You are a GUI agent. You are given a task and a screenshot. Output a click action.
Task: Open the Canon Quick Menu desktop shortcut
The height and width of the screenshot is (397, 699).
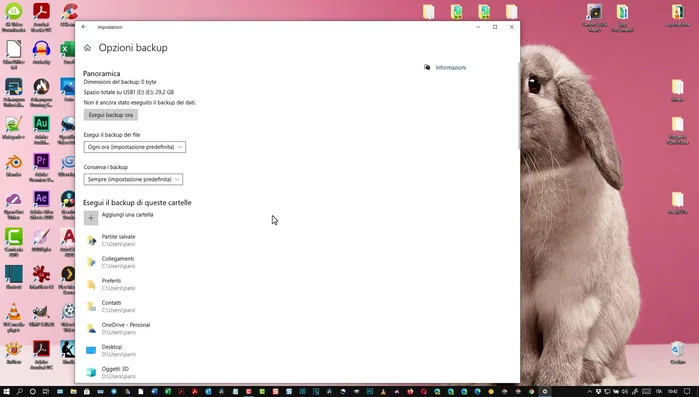pyautogui.click(x=594, y=18)
